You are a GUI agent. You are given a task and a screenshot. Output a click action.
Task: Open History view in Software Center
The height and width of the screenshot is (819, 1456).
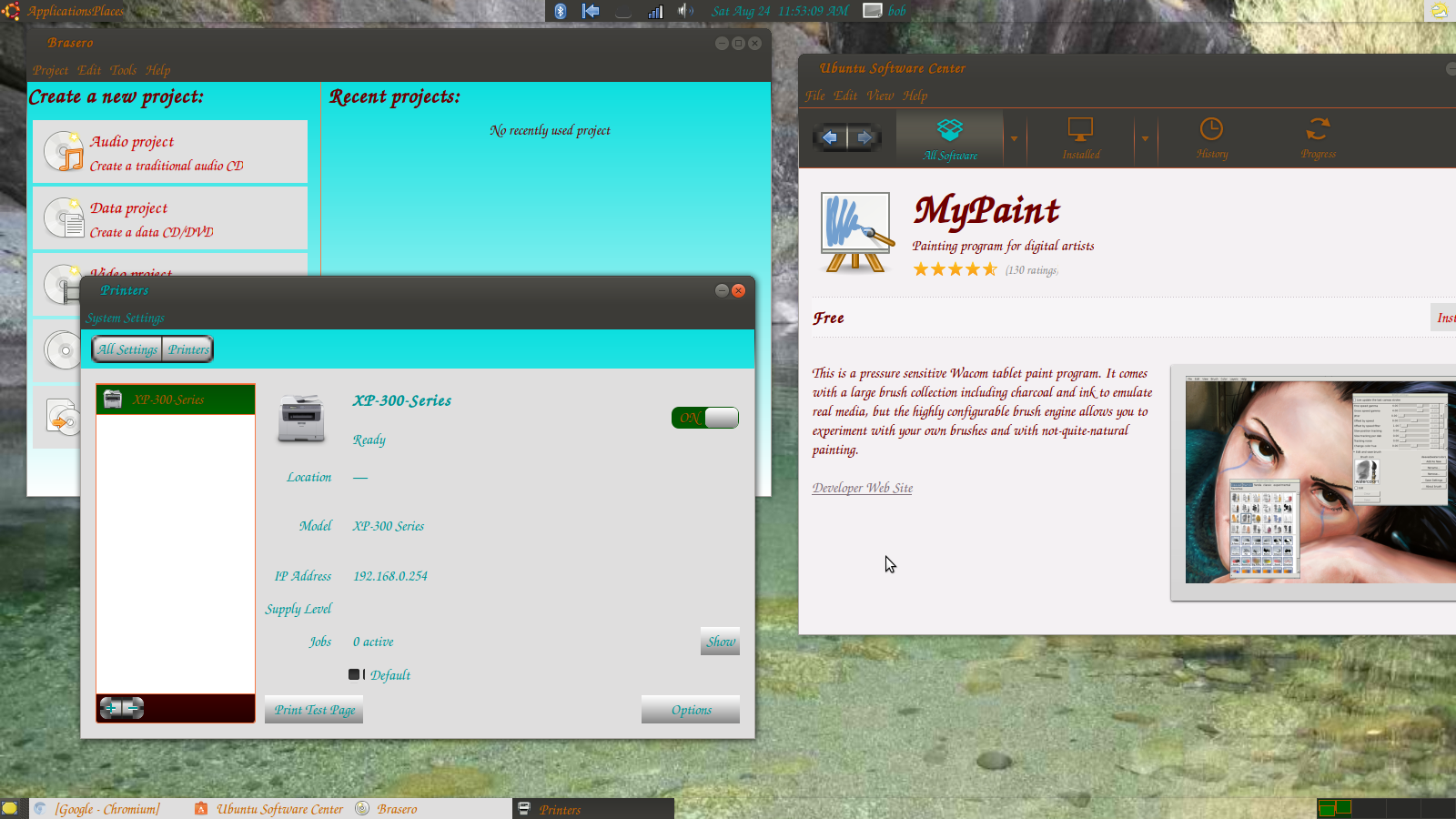coord(1211,138)
